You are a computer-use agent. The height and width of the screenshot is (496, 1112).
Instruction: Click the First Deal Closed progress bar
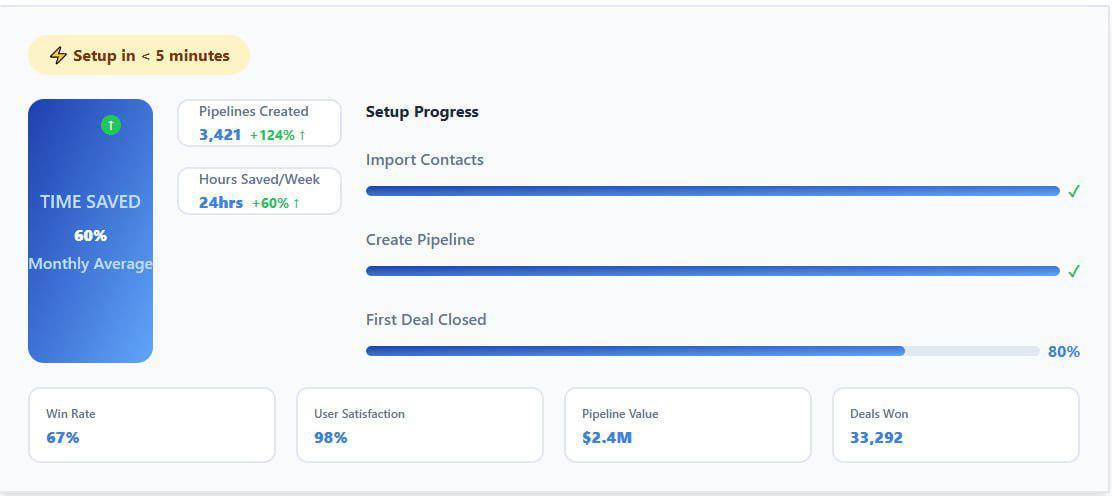pos(702,351)
